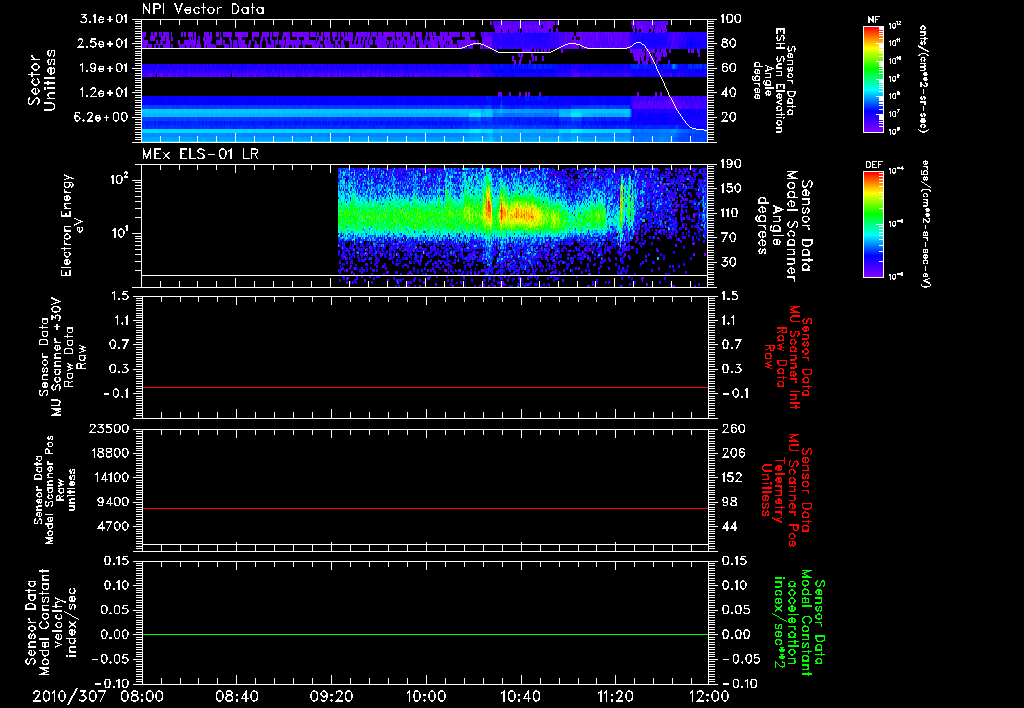Click the '60' sun elevation tick value
Image resolution: width=1024 pixels, height=708 pixels.
[728, 68]
